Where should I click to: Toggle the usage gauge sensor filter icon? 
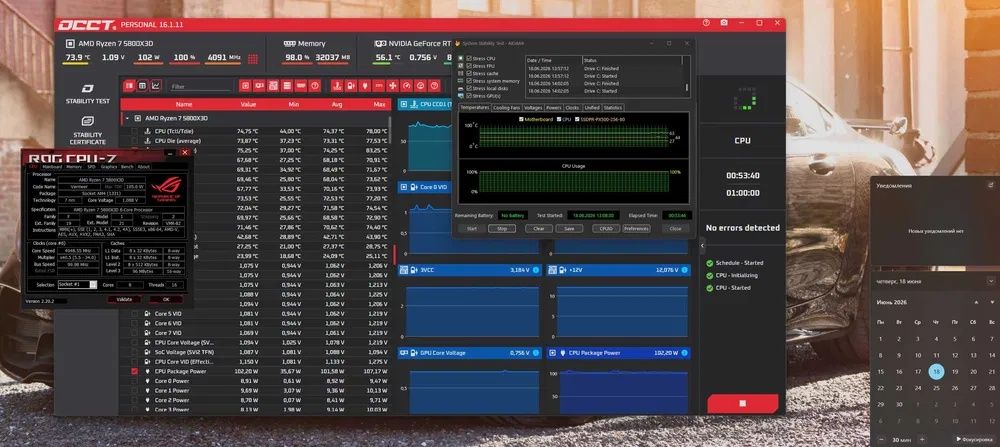[x=406, y=85]
